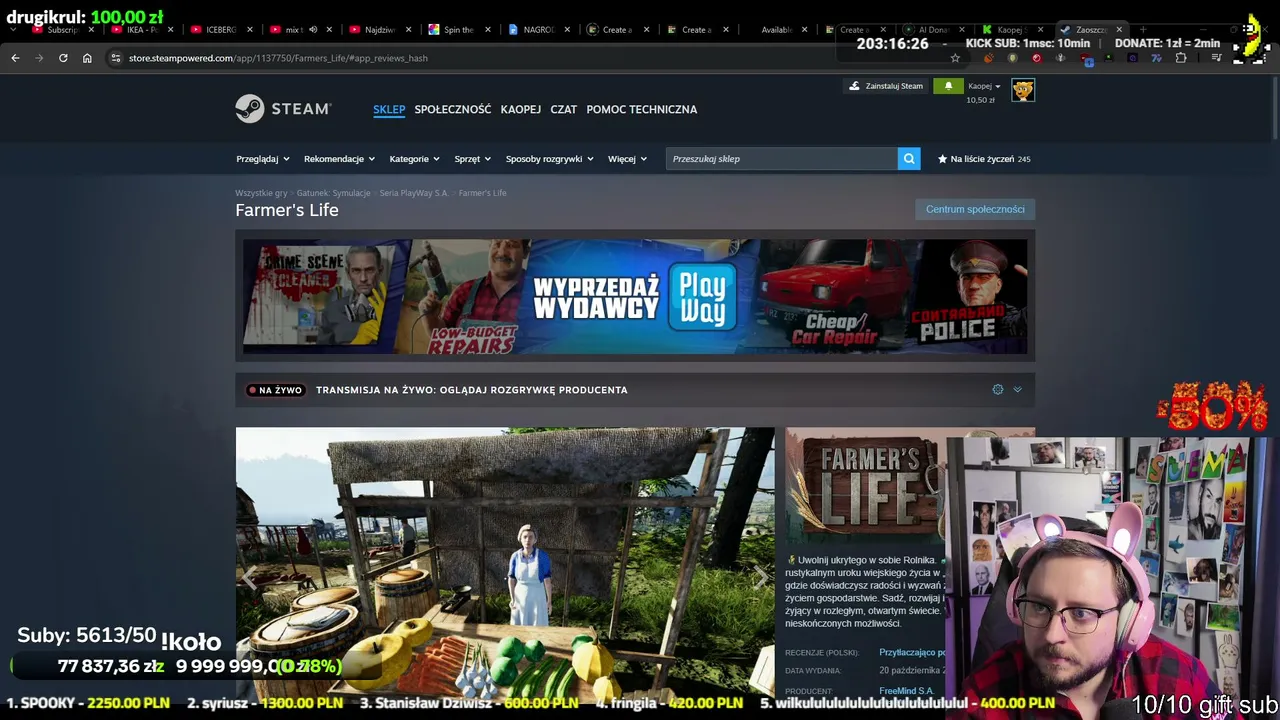Screen dimensions: 1280x720
Task: Click the browser address bar URL
Action: coord(278,58)
